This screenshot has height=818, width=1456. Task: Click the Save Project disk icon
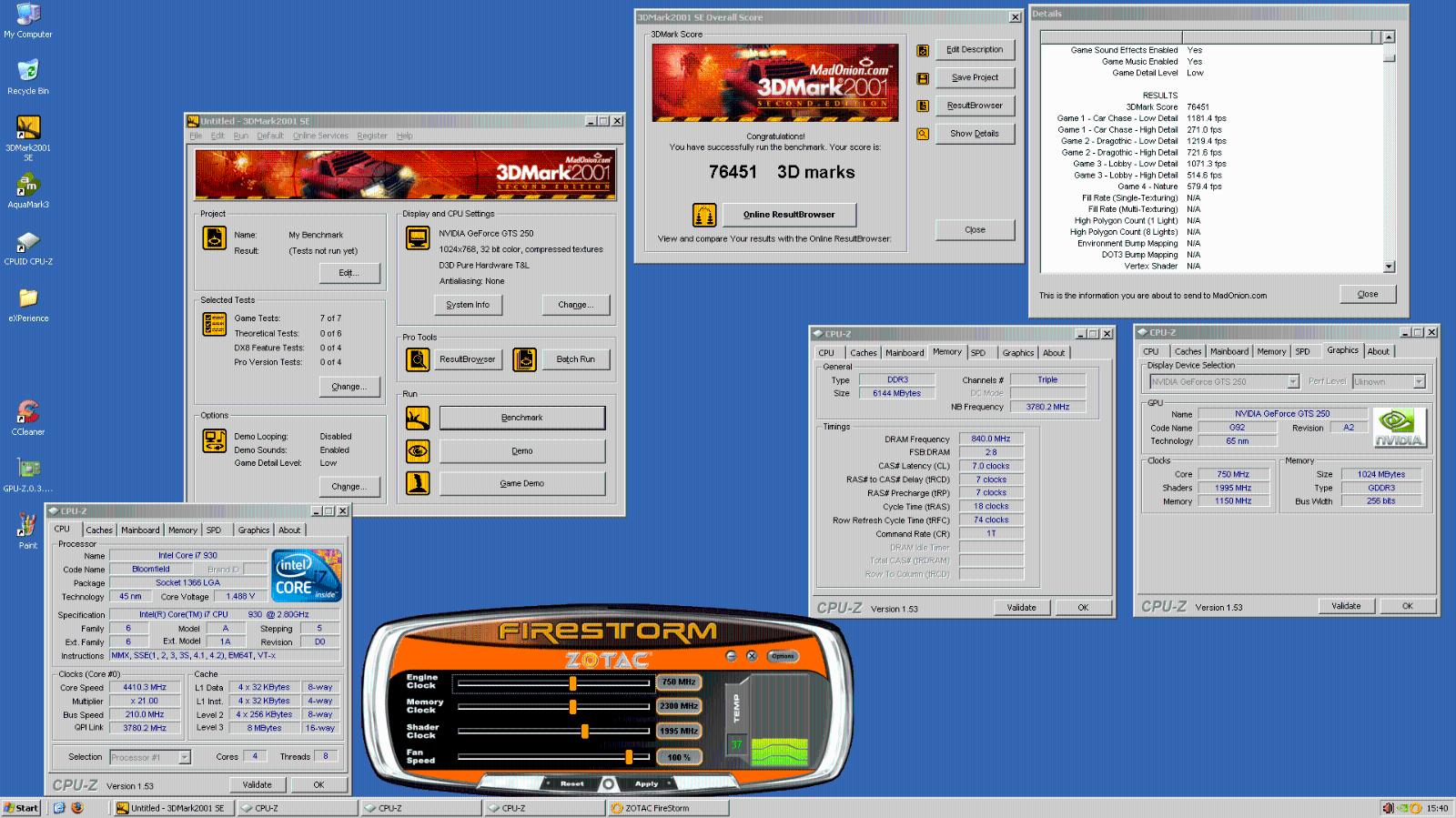click(923, 78)
